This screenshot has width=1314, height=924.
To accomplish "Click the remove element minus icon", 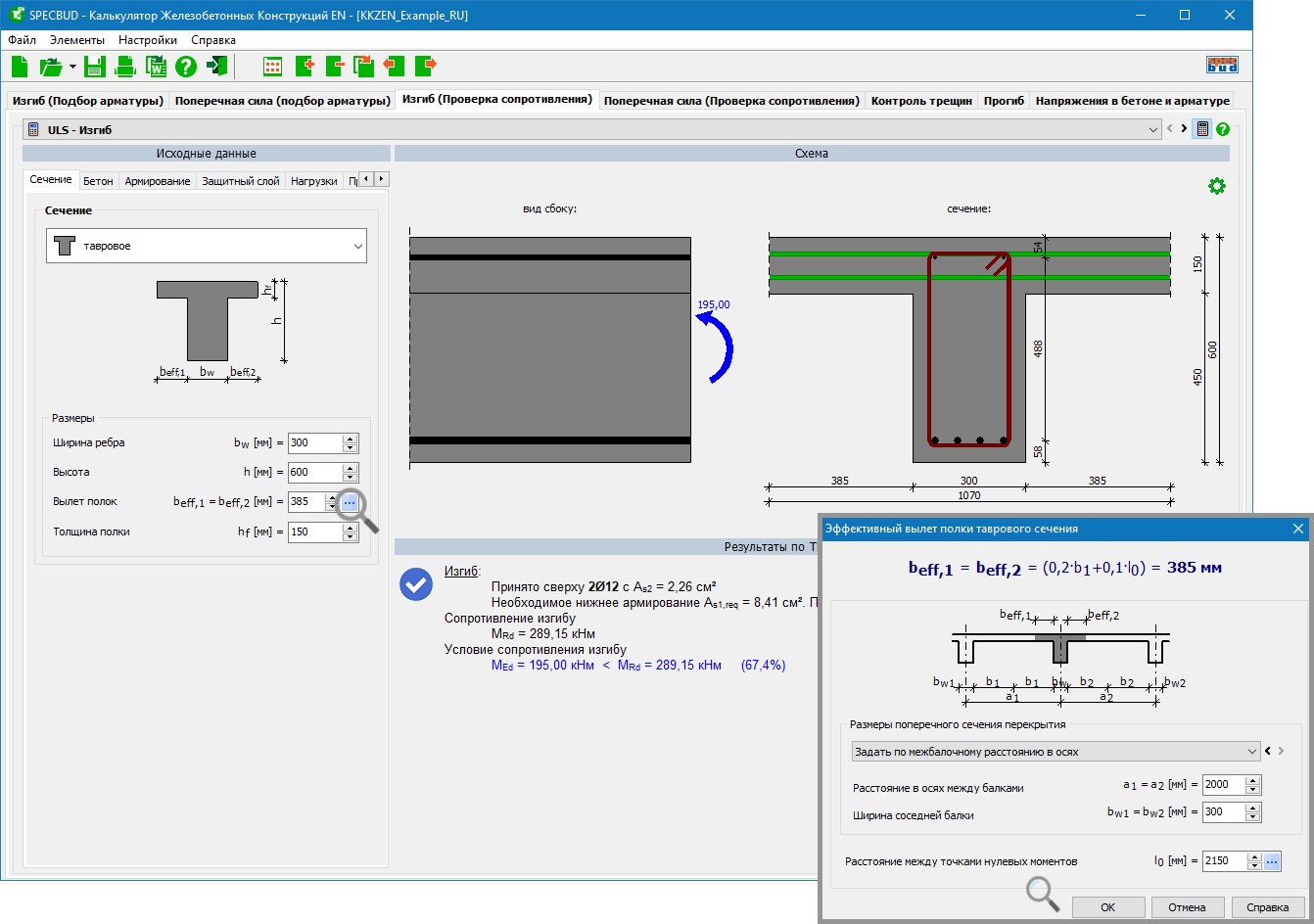I will tap(334, 67).
